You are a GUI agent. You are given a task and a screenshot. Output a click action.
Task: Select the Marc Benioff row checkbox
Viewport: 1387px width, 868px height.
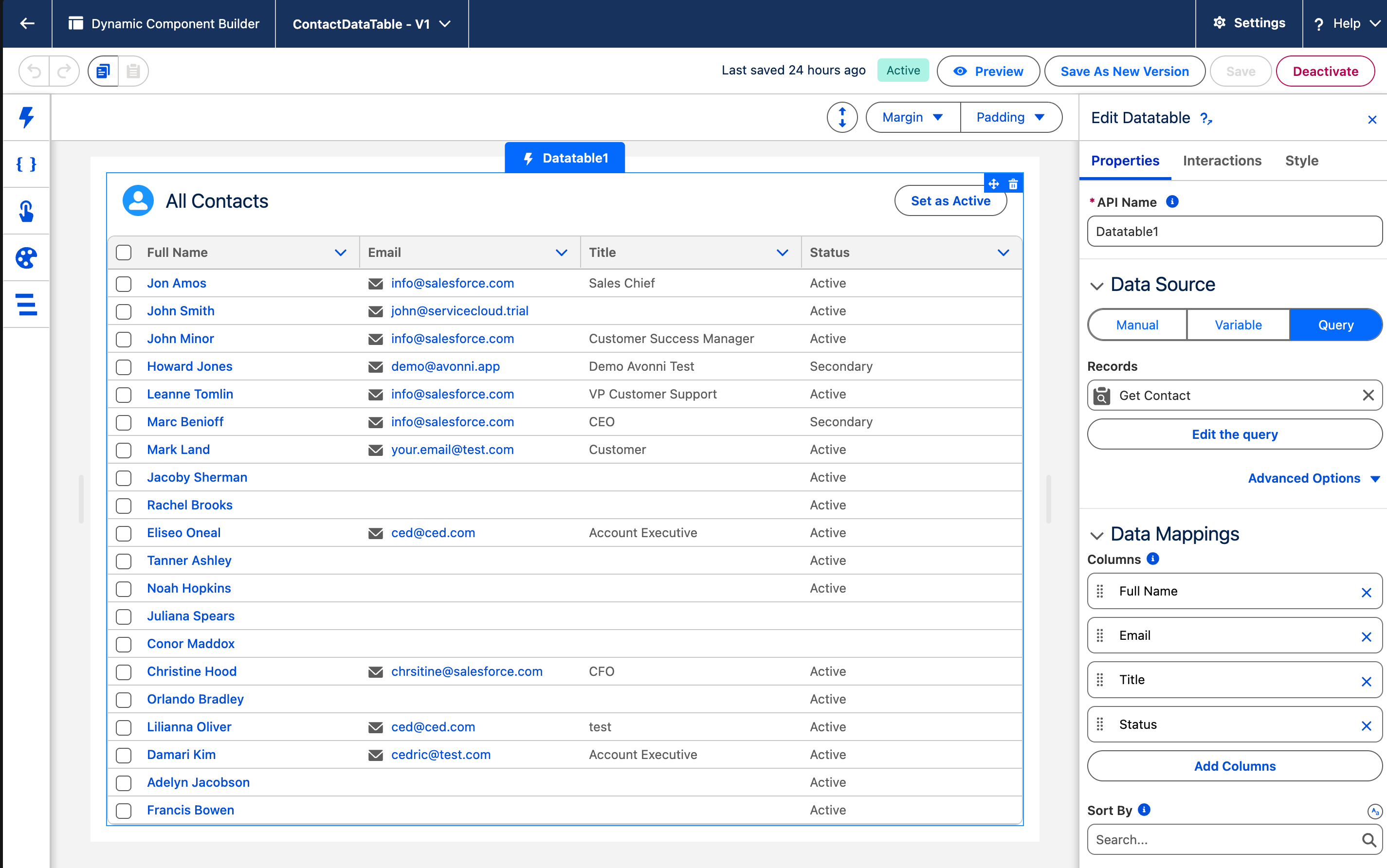click(x=124, y=422)
